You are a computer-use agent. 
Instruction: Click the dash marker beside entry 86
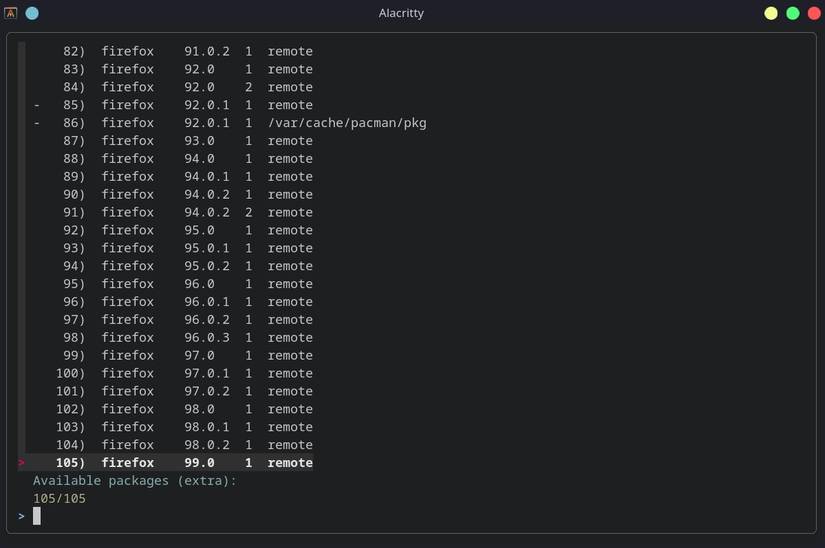(x=37, y=123)
